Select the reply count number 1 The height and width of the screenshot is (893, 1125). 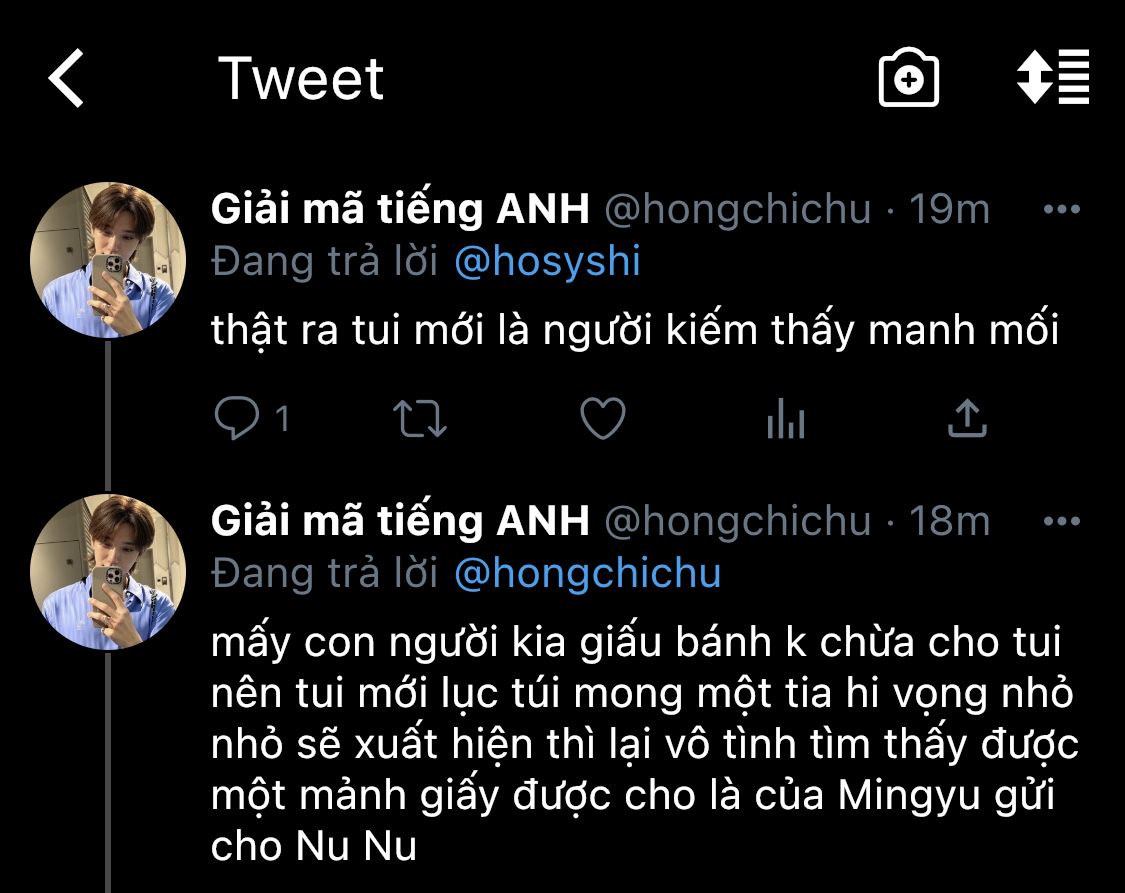click(x=282, y=419)
